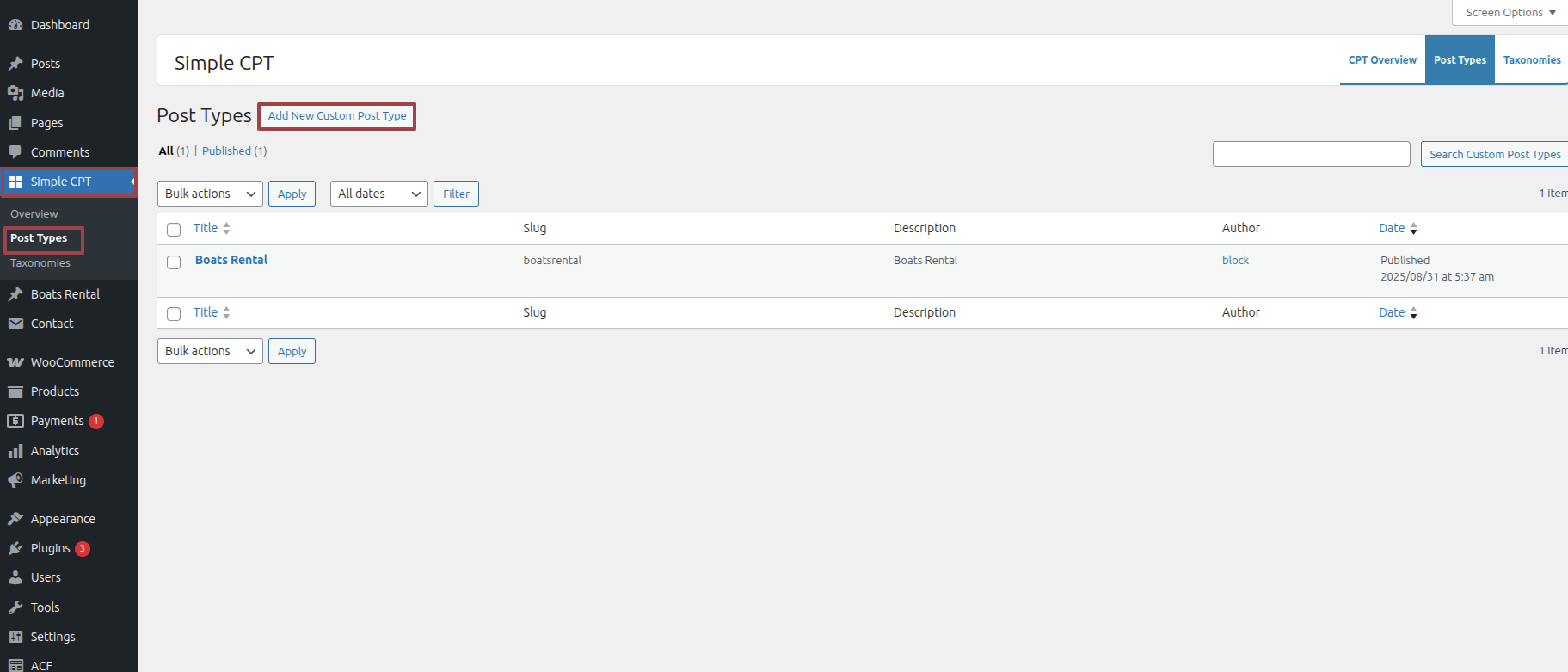Viewport: 1568px width, 672px height.
Task: Click the Analytics bar chart icon
Action: (15, 451)
